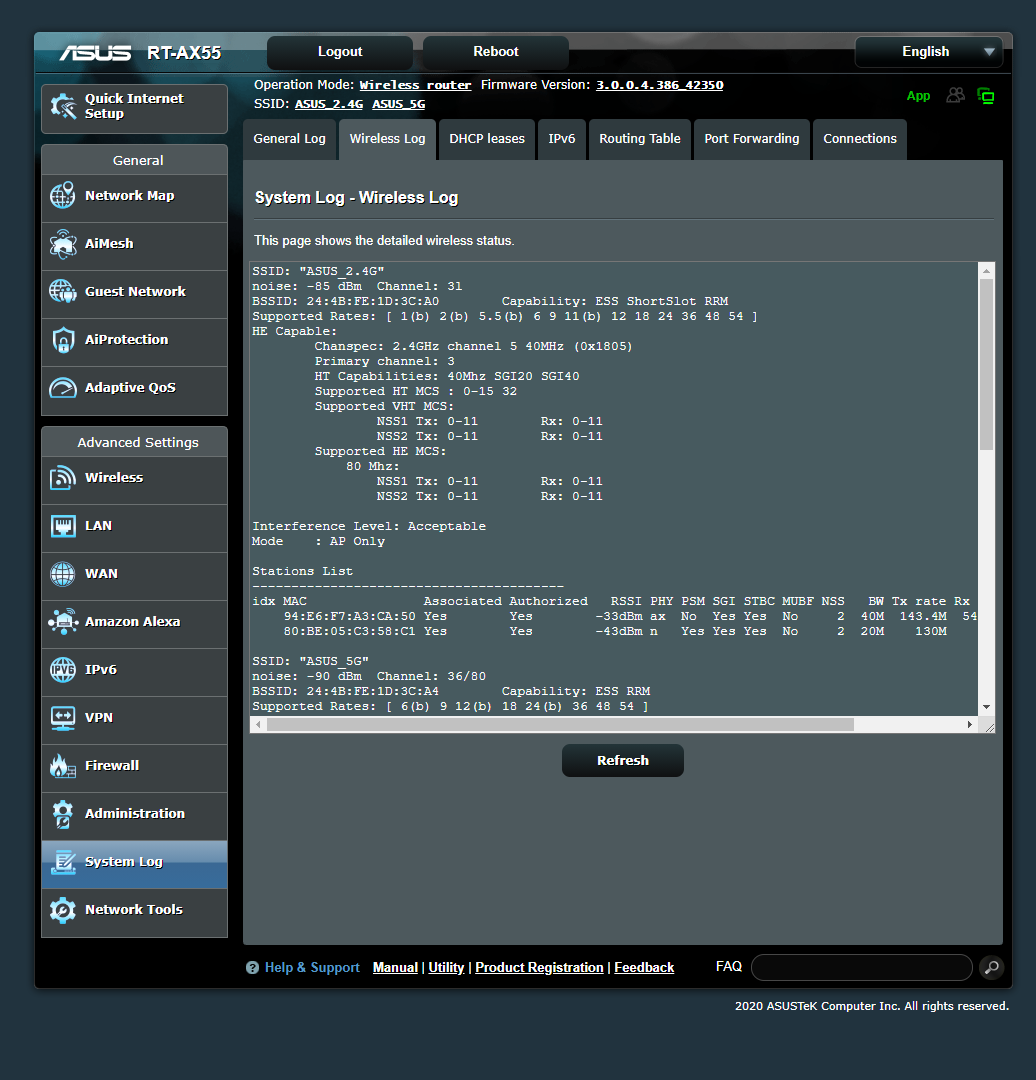Click into the FAQ search field
The width and height of the screenshot is (1036, 1080).
click(x=861, y=967)
